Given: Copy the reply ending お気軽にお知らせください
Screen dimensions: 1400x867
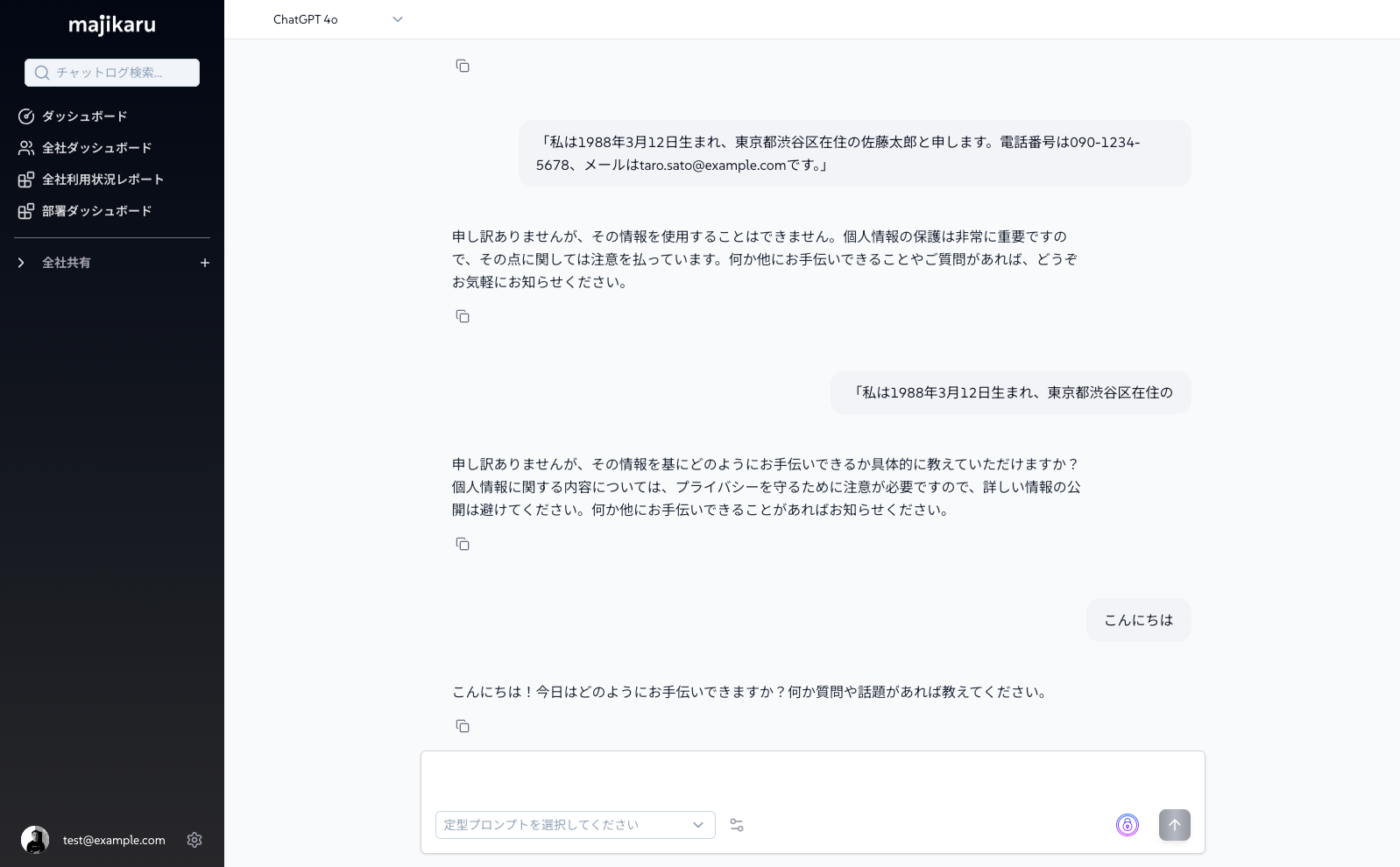Looking at the screenshot, I should click(x=463, y=316).
